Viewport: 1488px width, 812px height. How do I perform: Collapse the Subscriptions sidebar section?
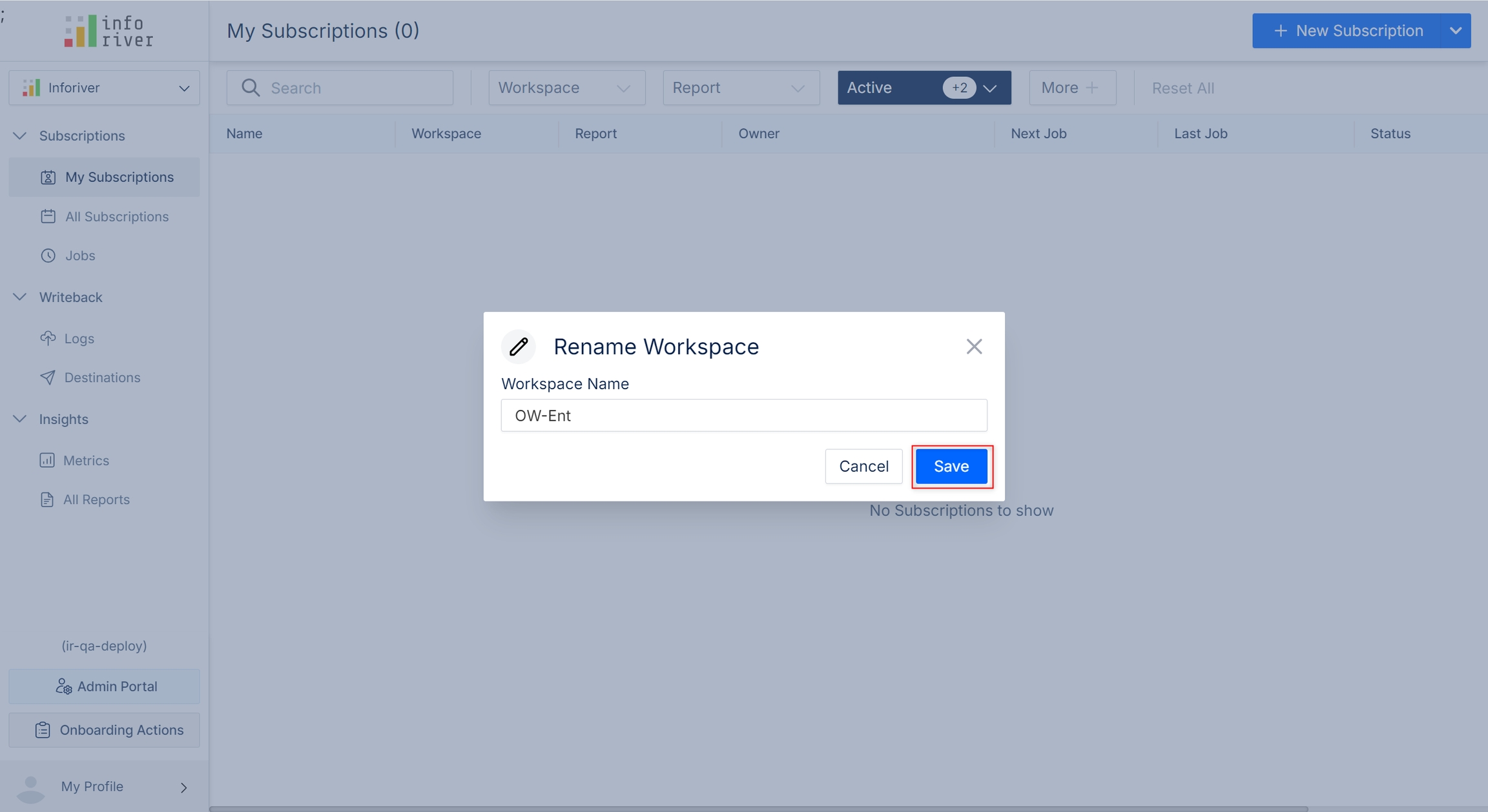pos(20,136)
